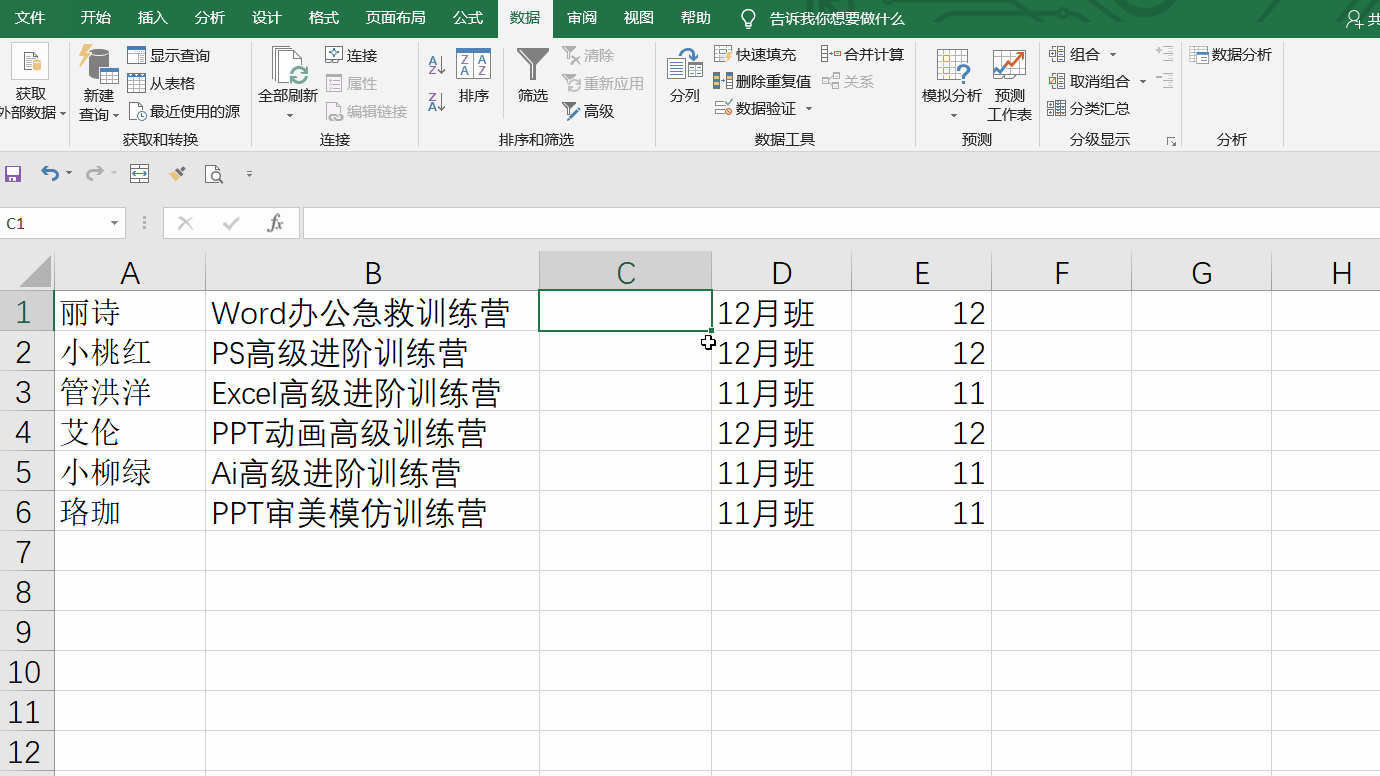Click 从表格 to query from table
Viewport: 1380px width, 776px height.
[x=170, y=82]
